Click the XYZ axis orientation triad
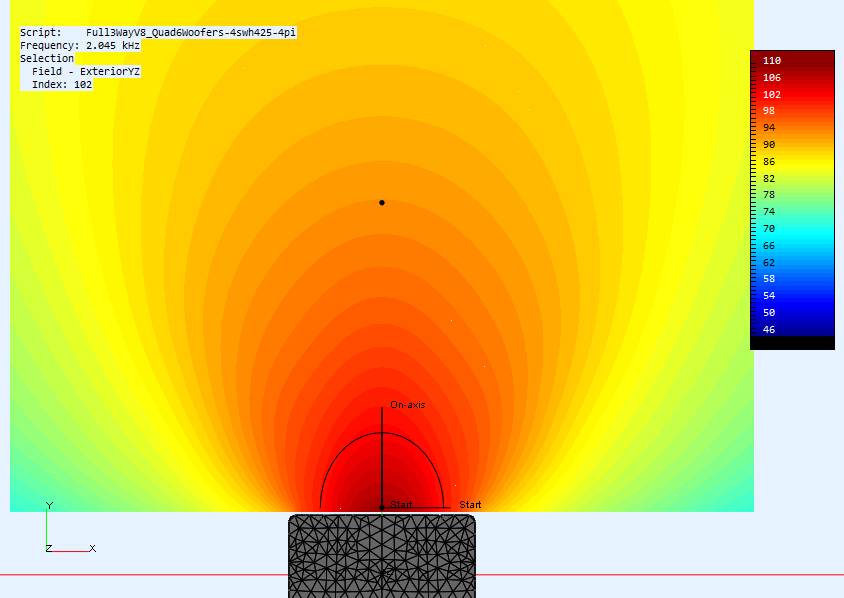 70,527
